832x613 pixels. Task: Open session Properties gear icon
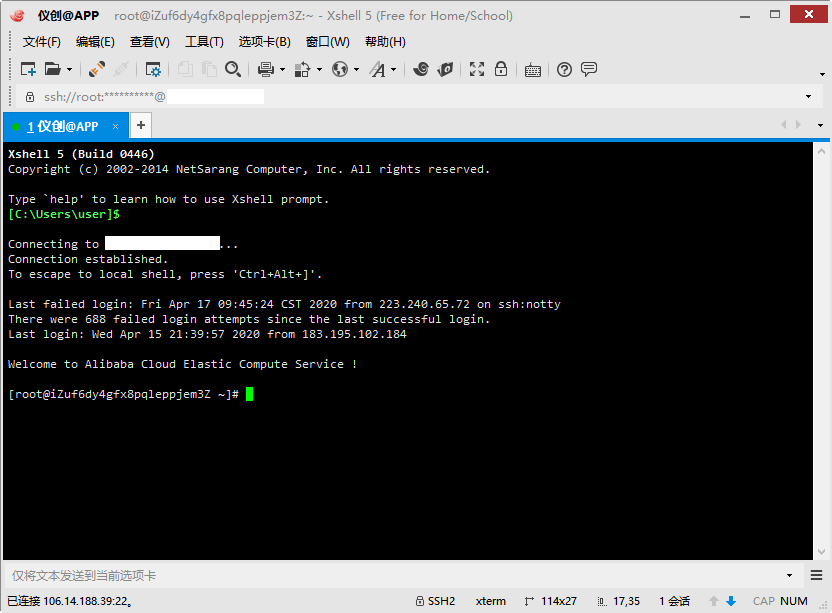click(153, 69)
